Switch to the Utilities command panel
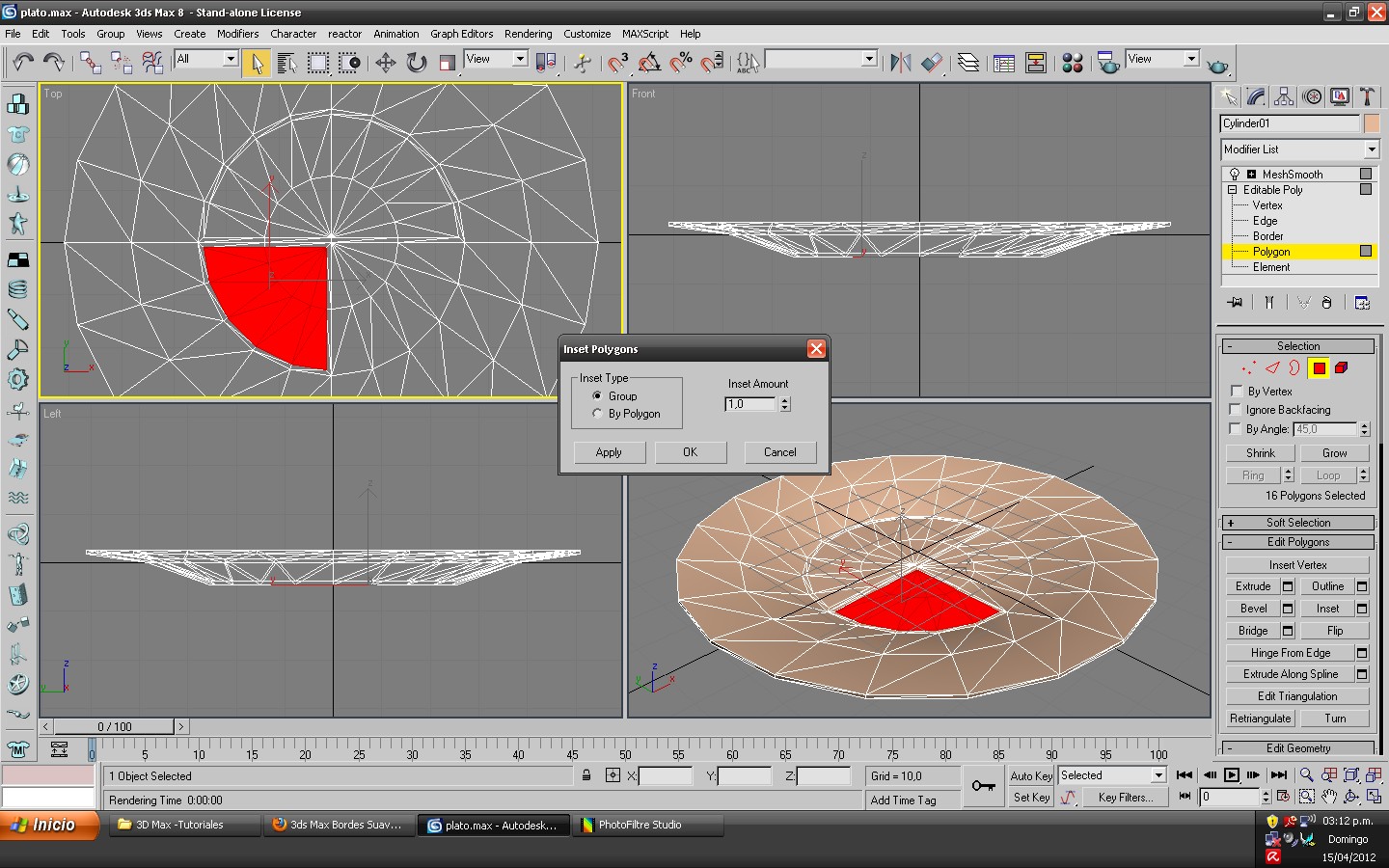Image resolution: width=1389 pixels, height=868 pixels. pyautogui.click(x=1367, y=96)
